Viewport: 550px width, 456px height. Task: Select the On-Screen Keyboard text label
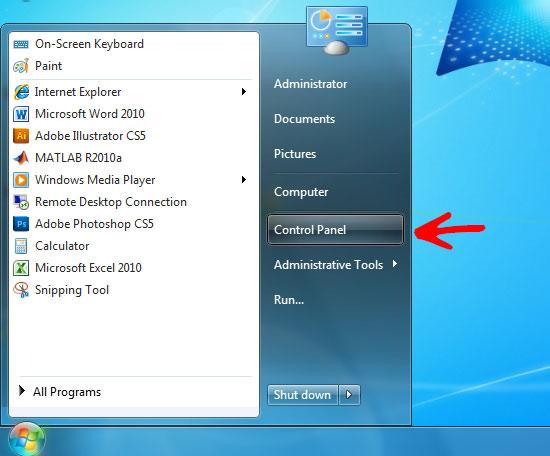click(89, 44)
